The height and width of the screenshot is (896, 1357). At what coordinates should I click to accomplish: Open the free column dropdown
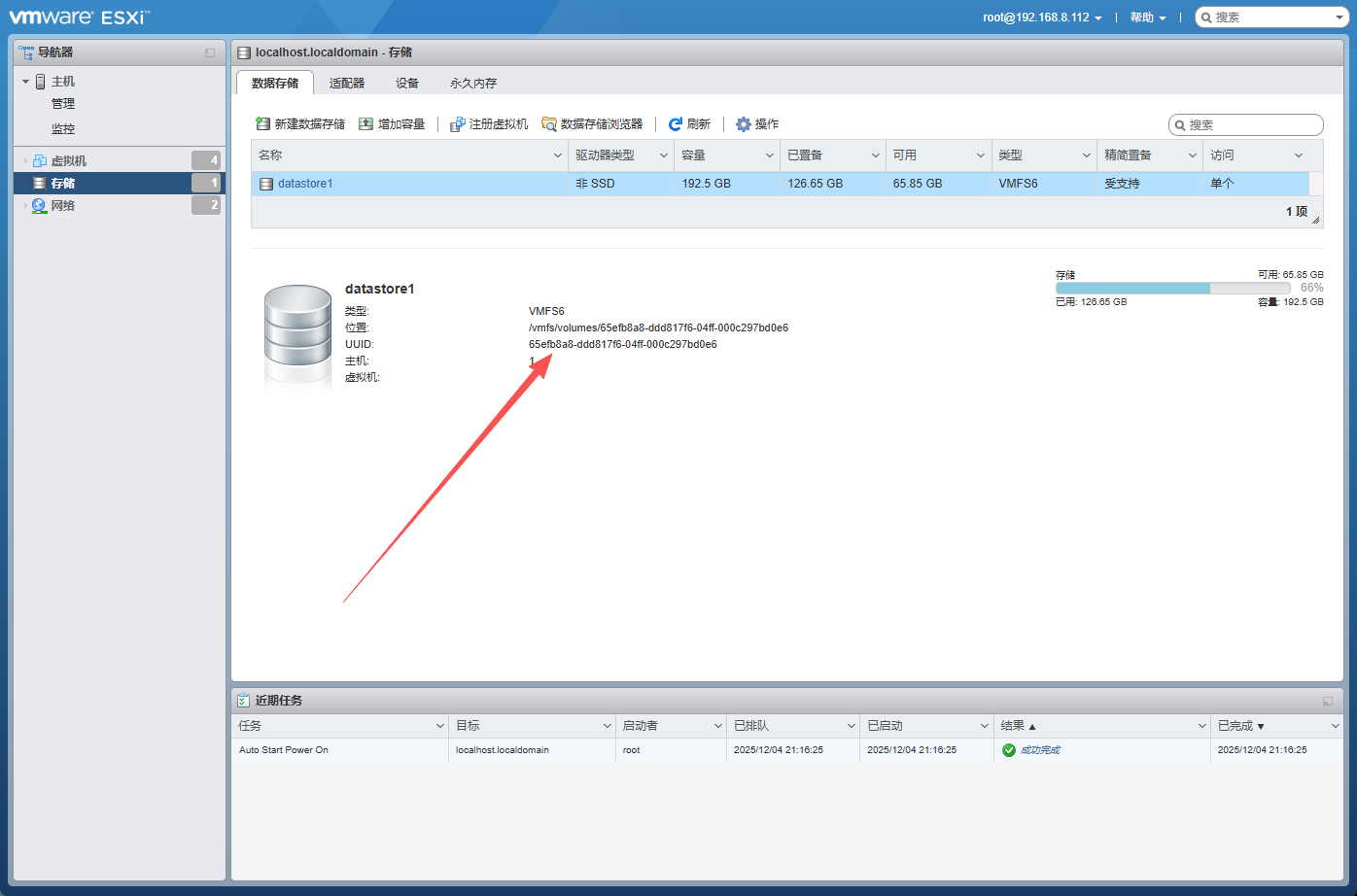pyautogui.click(x=981, y=155)
